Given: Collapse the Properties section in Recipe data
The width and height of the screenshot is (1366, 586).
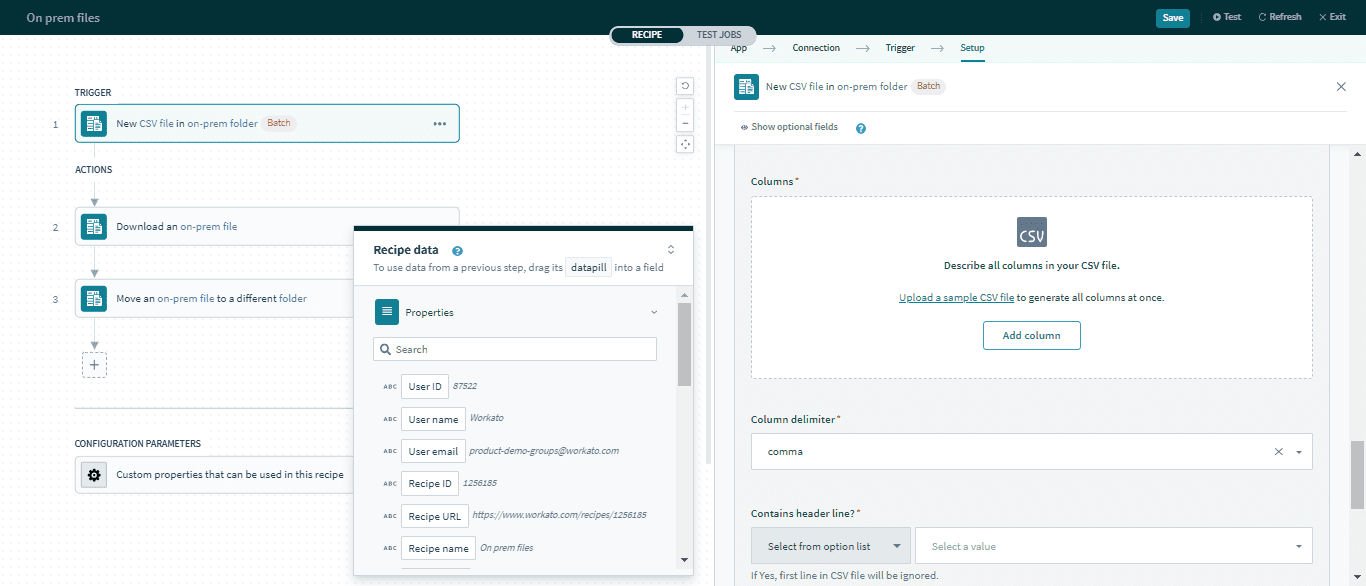Looking at the screenshot, I should point(654,311).
